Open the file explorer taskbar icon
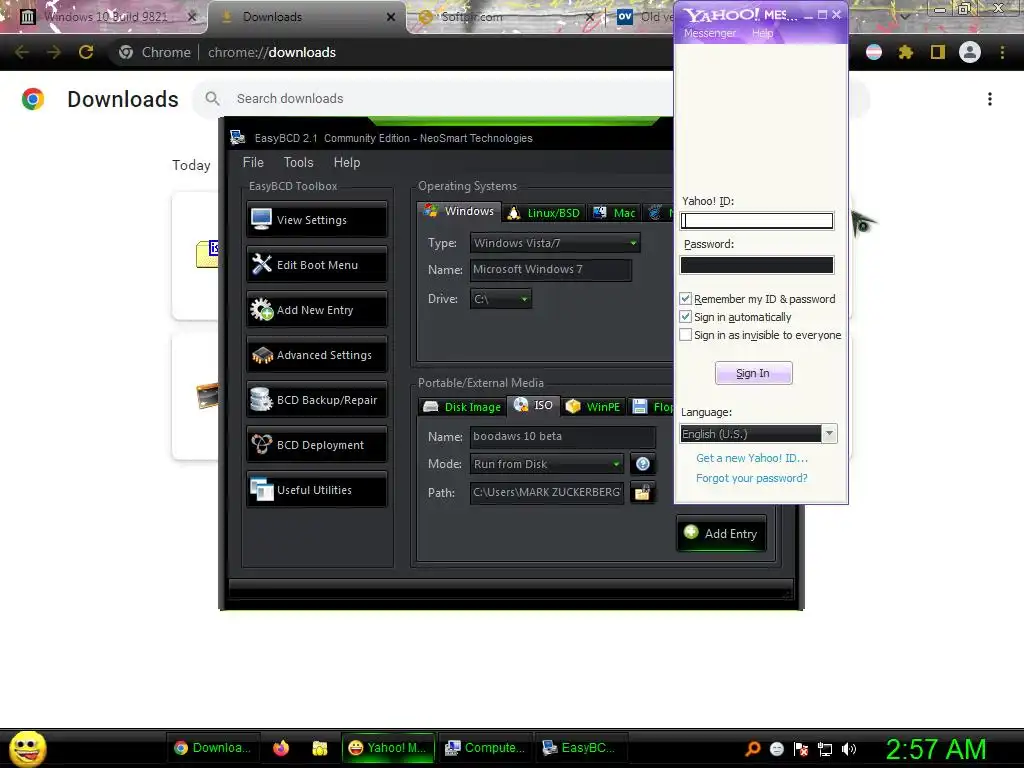Screen dimensions: 1024x768 click(319, 748)
